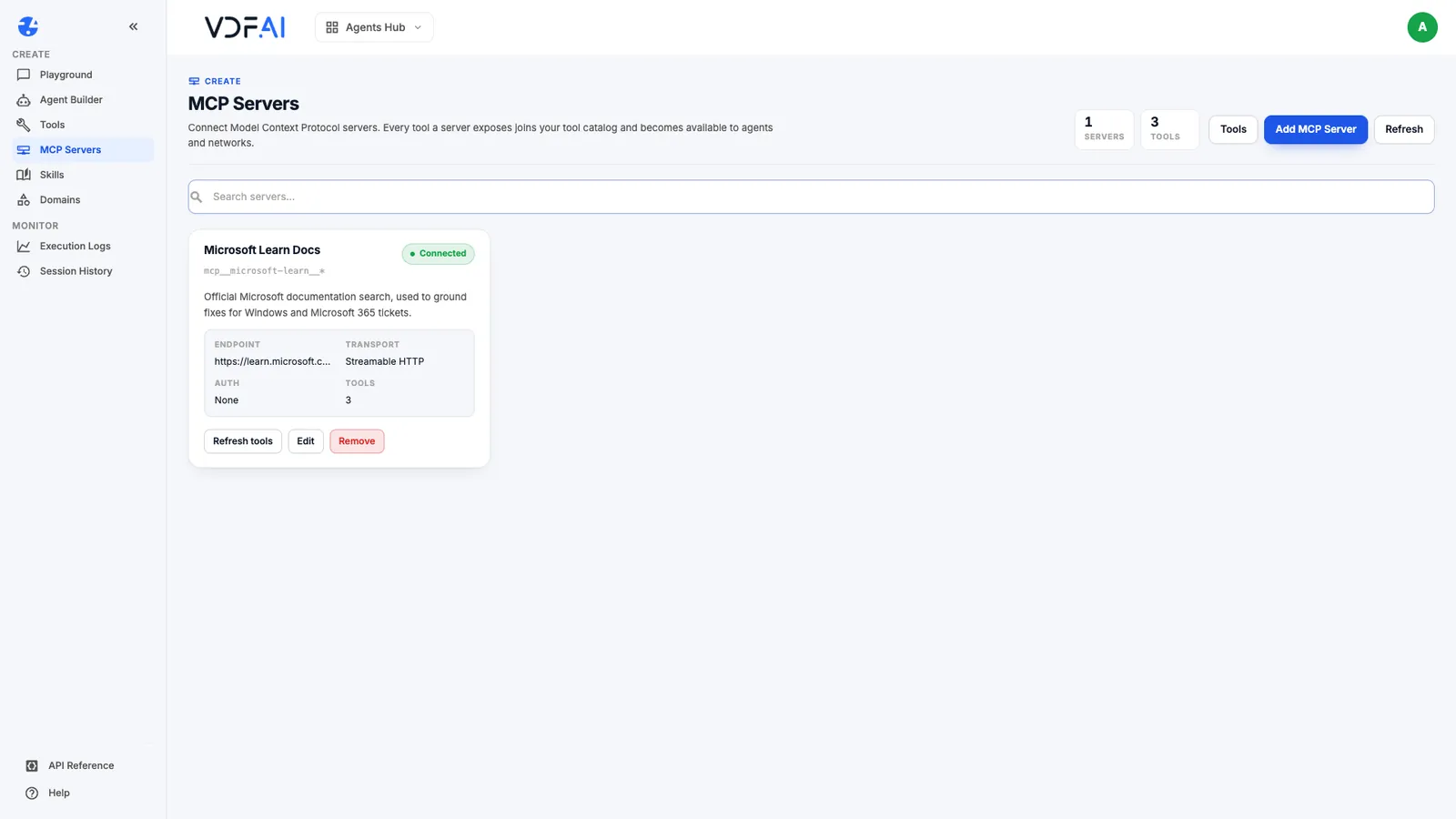Screen dimensions: 1456x819
Task: Click the endpoint URL https://learn.microsoft.c...
Action: [x=272, y=361]
